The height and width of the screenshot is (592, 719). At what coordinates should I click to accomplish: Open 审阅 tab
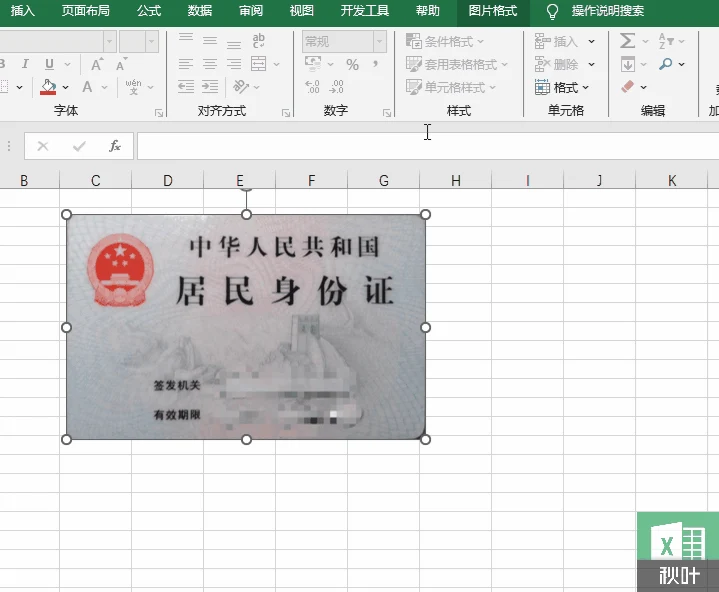(x=251, y=11)
